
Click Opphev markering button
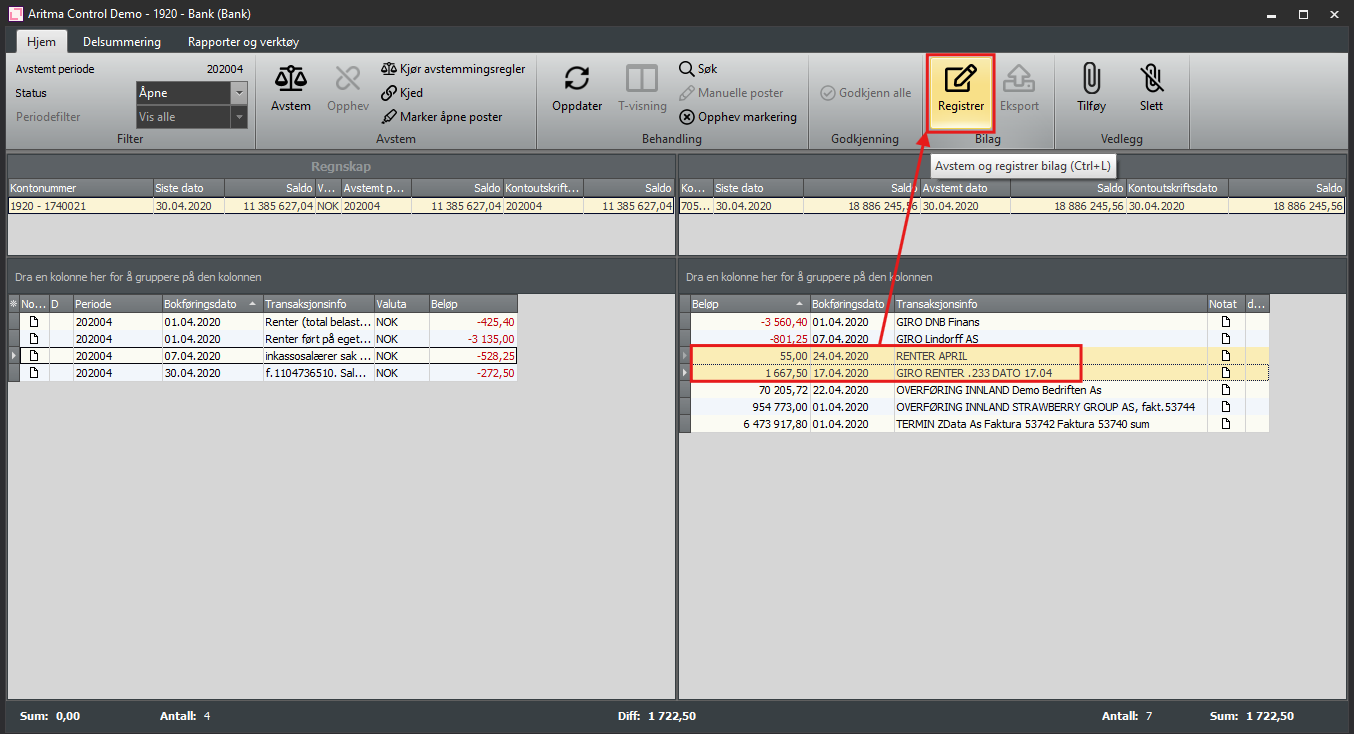(738, 117)
